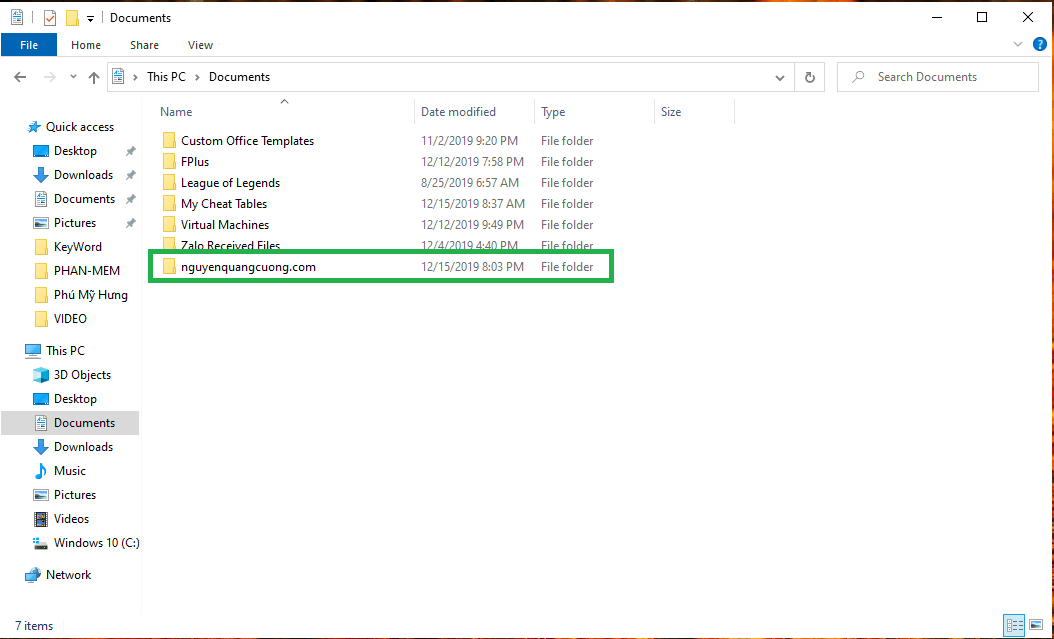Open the File menu
The image size is (1054, 639).
click(x=29, y=45)
